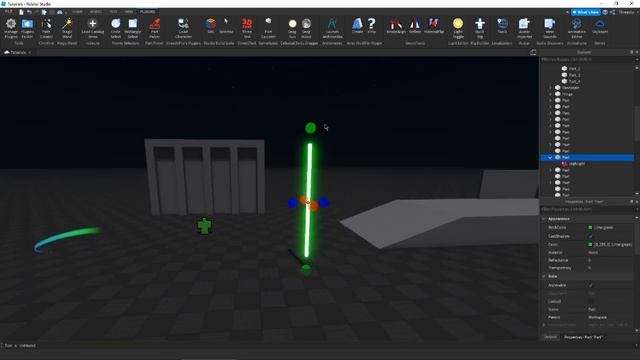
Task: Click the Color property green swatch
Action: click(590, 244)
